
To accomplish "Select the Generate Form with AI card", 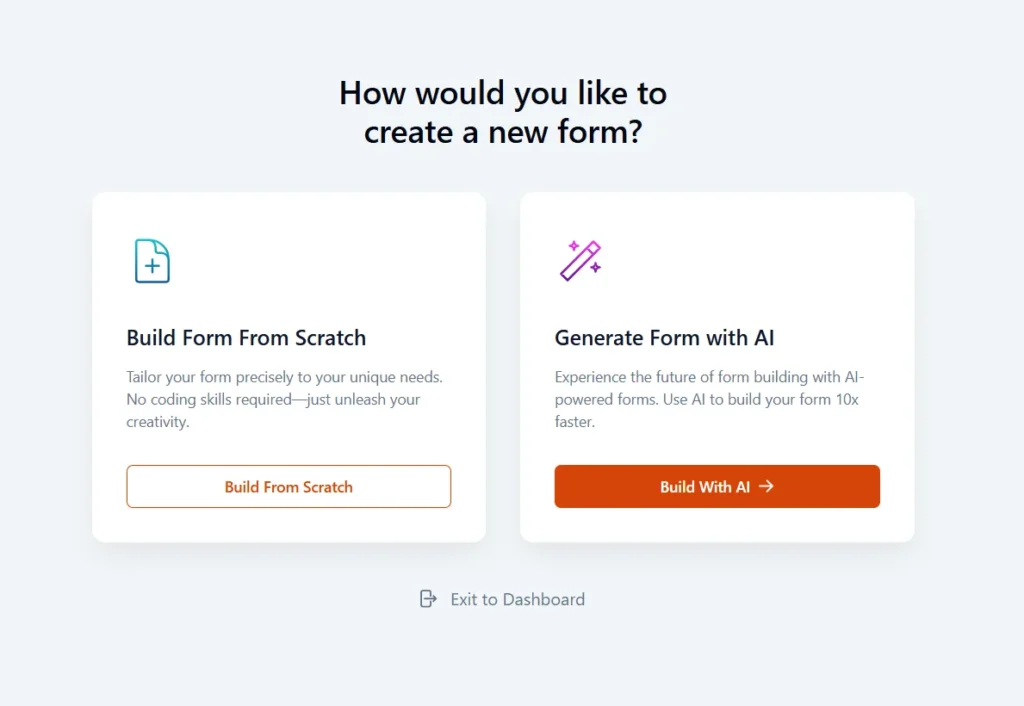I will pyautogui.click(x=717, y=365).
